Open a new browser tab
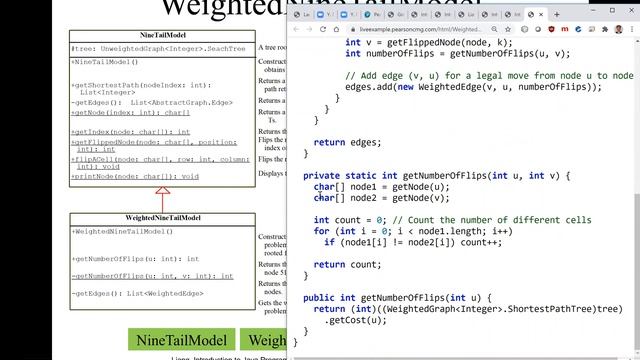Viewport: 640px width, 360px height. [x=557, y=15]
